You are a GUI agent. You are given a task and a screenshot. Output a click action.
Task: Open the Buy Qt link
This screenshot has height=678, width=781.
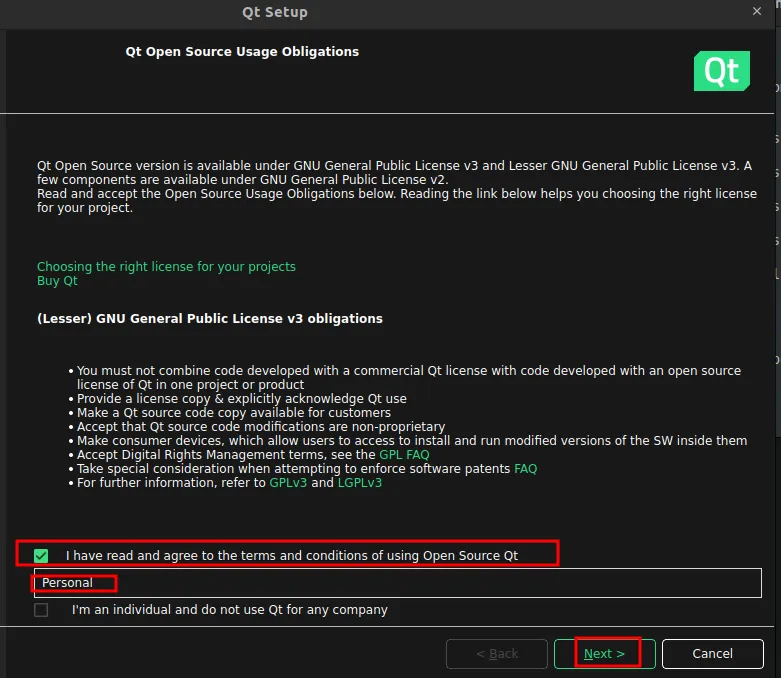click(x=57, y=281)
